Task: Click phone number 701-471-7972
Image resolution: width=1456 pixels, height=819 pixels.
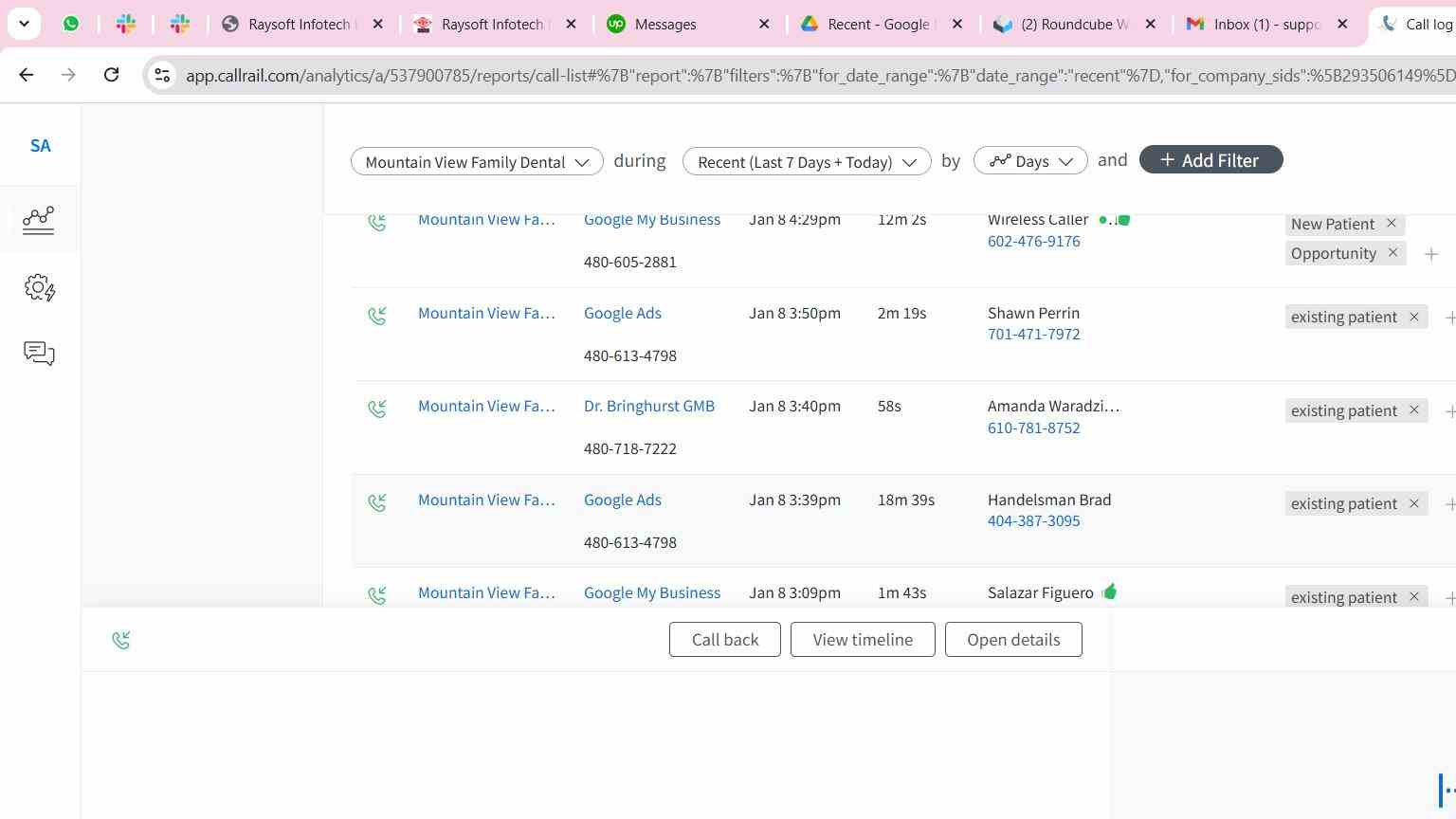Action: 1034,334
